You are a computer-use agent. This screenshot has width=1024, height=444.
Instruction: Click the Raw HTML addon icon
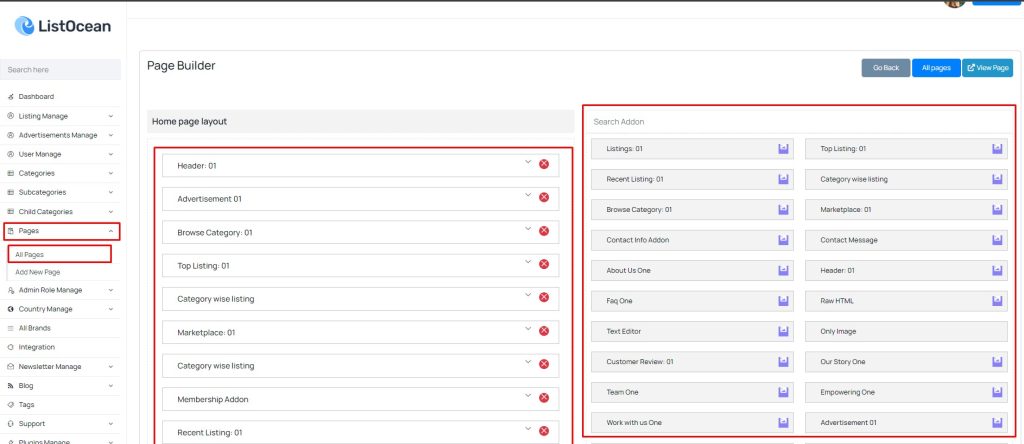click(x=997, y=301)
